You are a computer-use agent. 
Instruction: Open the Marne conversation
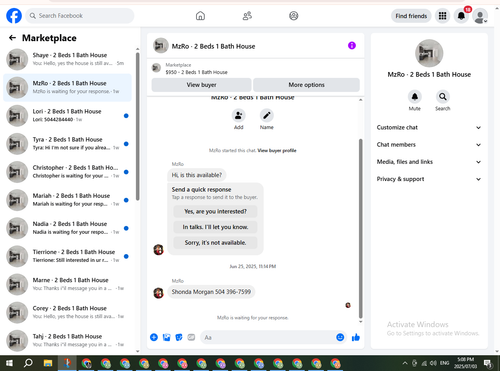click(x=68, y=284)
